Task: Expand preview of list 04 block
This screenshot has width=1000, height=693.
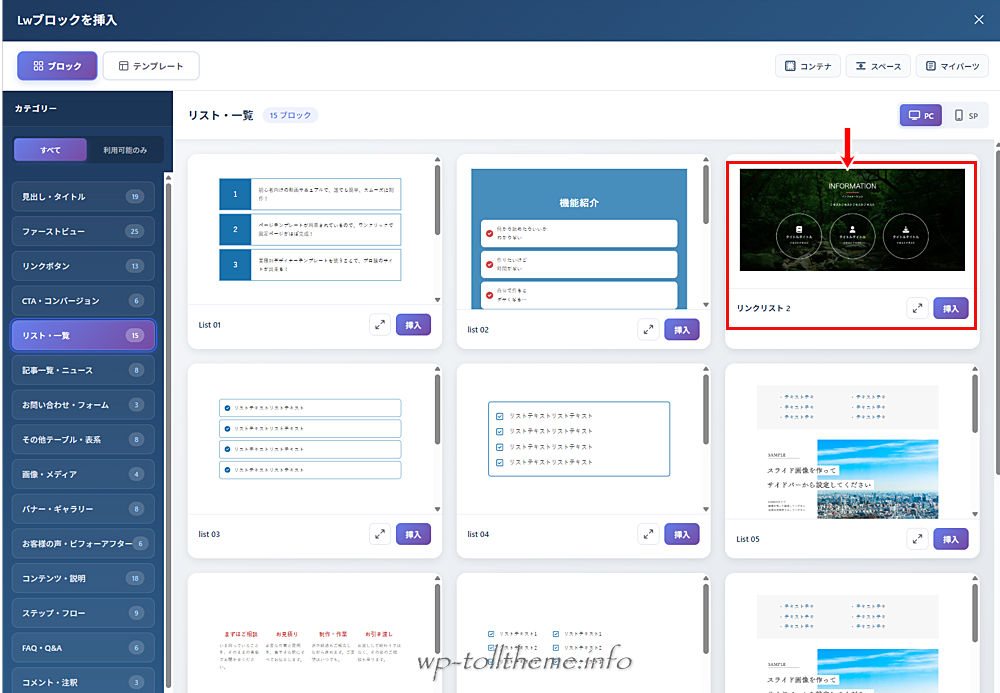Action: pyautogui.click(x=648, y=534)
